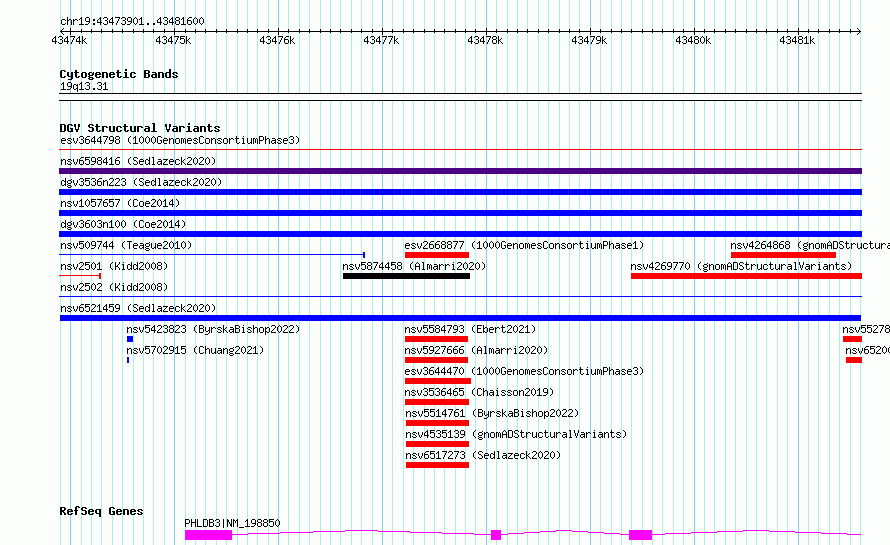Click the 43476k ruler tick label
Viewport: 890px width, 545px height.
[x=277, y=40]
